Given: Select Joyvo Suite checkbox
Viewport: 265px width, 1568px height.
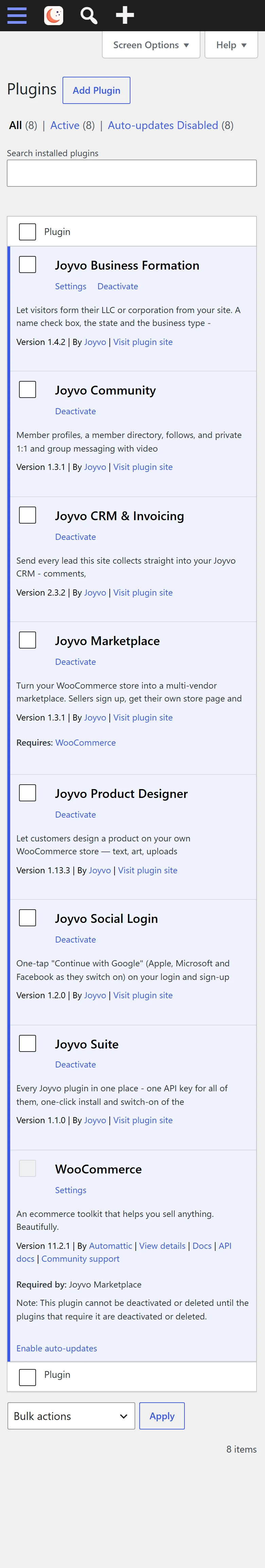Looking at the screenshot, I should [x=28, y=1043].
